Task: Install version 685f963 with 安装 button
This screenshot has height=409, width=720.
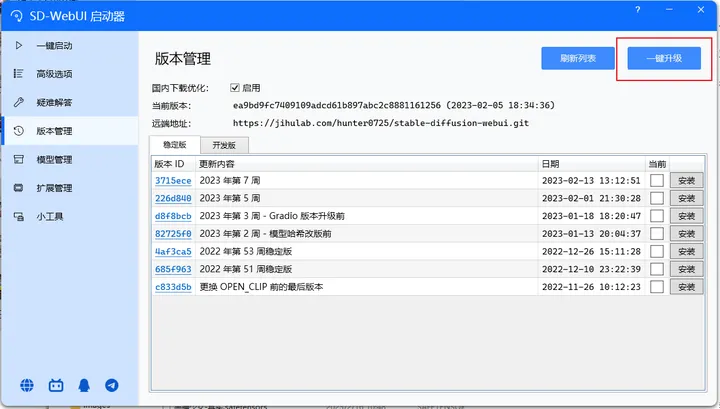Action: pyautogui.click(x=686, y=269)
